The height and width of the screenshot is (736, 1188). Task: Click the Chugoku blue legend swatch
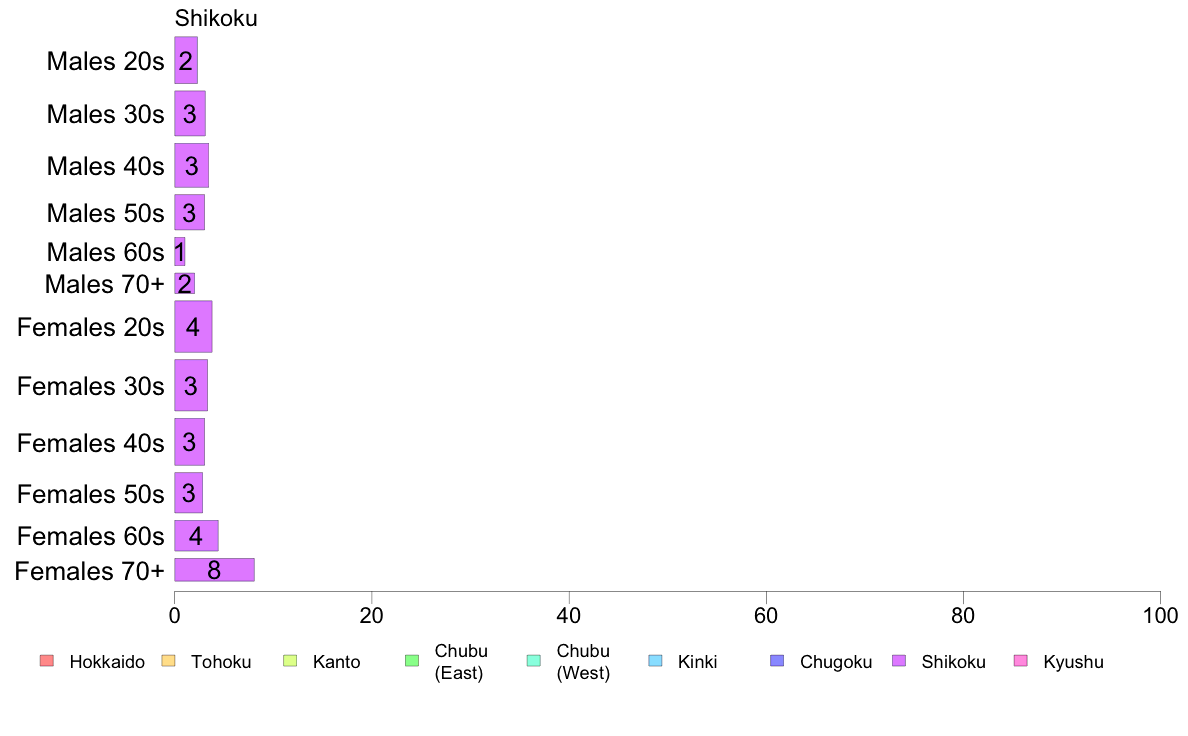point(777,661)
